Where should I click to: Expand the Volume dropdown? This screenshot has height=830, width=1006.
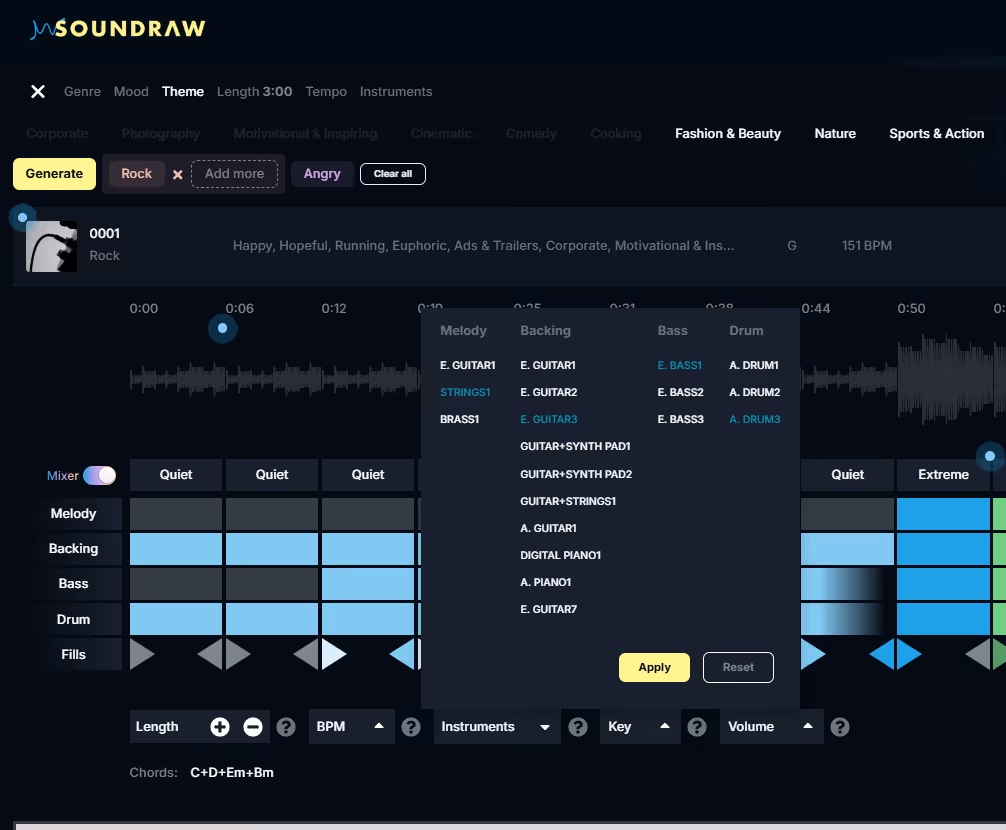[772, 727]
